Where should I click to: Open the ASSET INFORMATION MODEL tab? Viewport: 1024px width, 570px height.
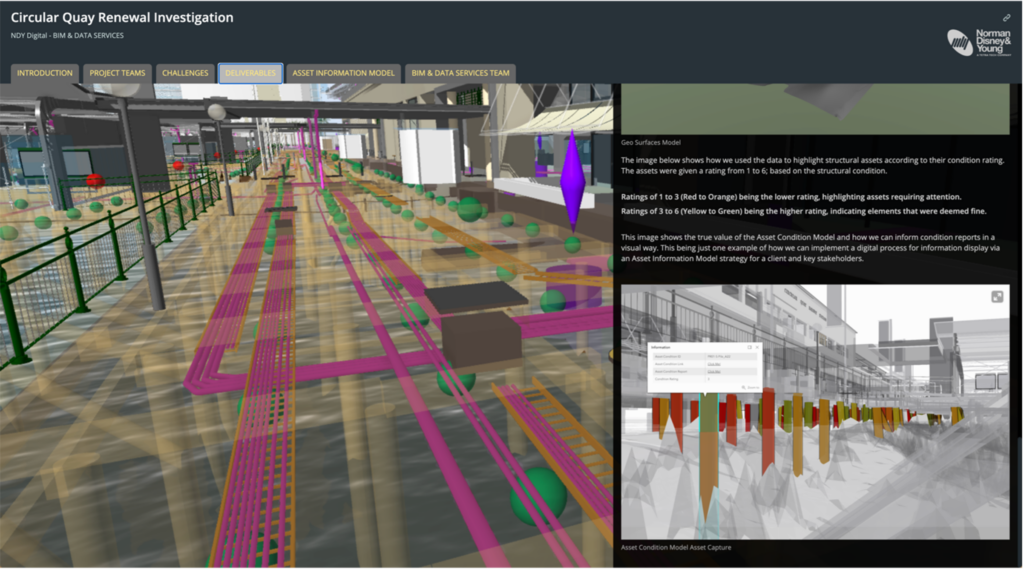(344, 73)
